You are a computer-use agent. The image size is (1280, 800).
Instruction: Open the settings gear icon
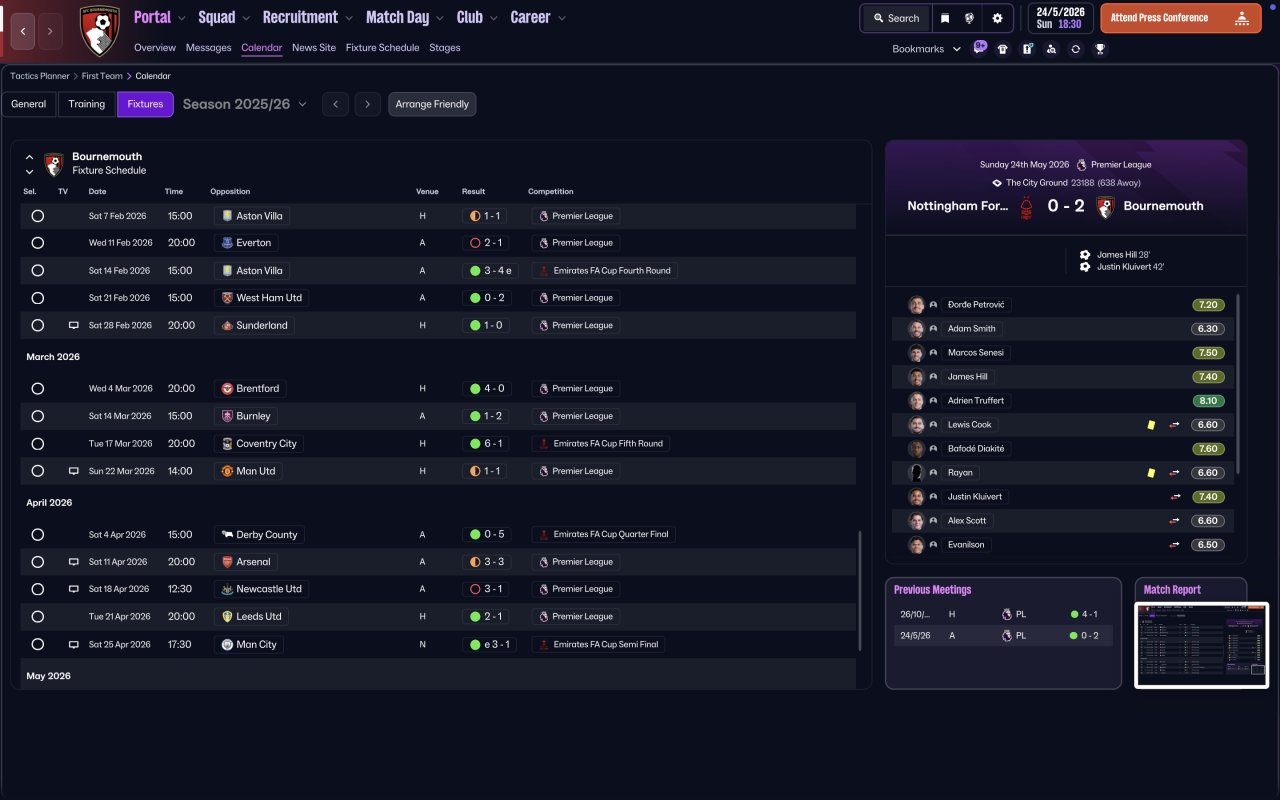point(997,18)
